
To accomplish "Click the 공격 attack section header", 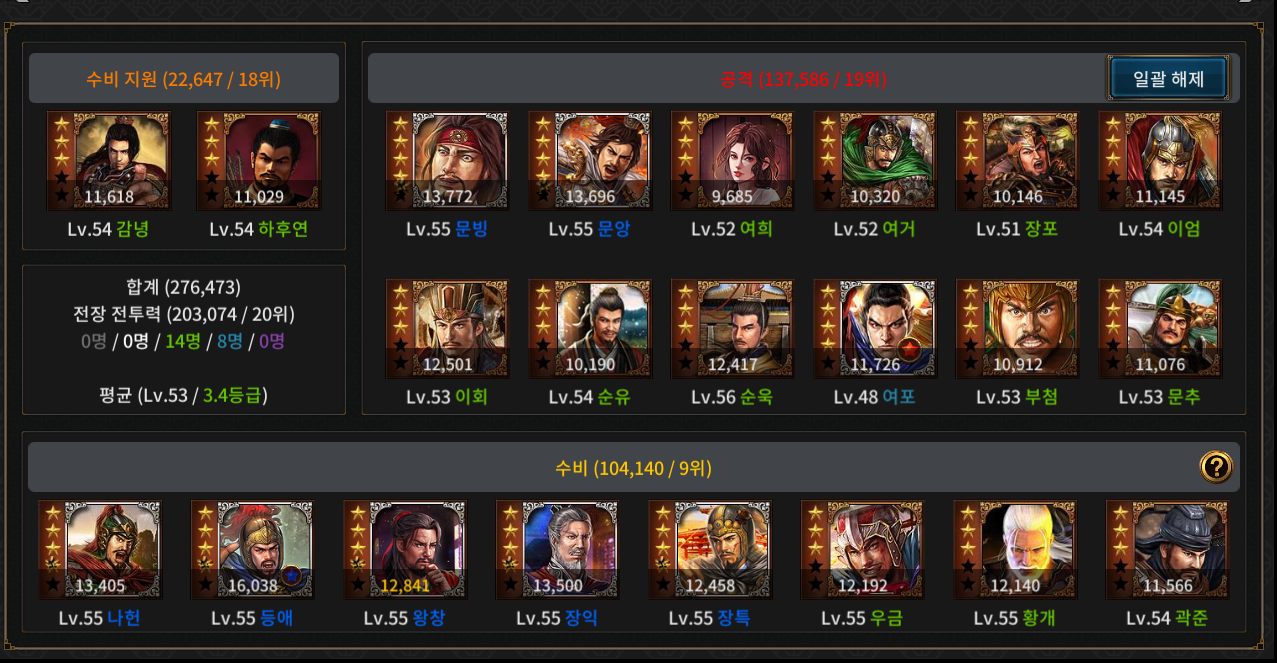I will click(804, 79).
